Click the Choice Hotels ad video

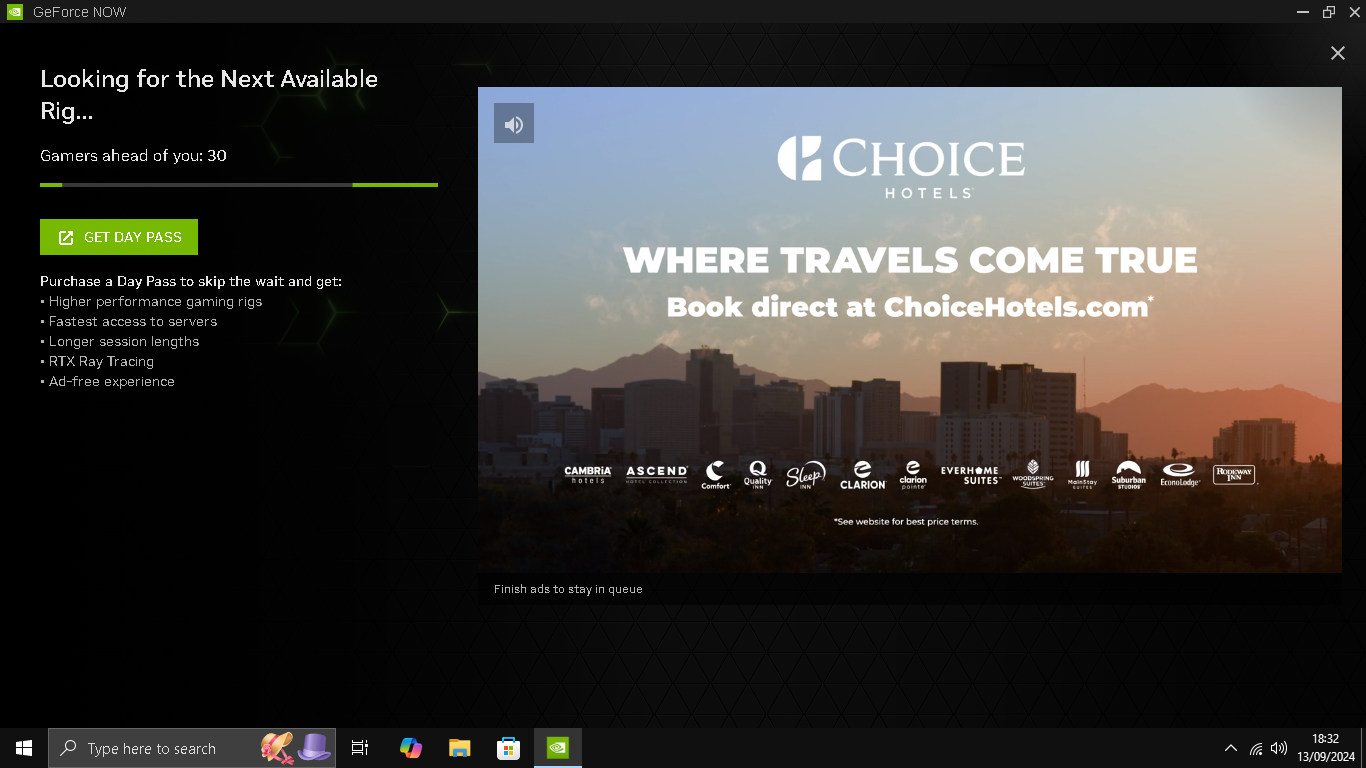point(910,330)
